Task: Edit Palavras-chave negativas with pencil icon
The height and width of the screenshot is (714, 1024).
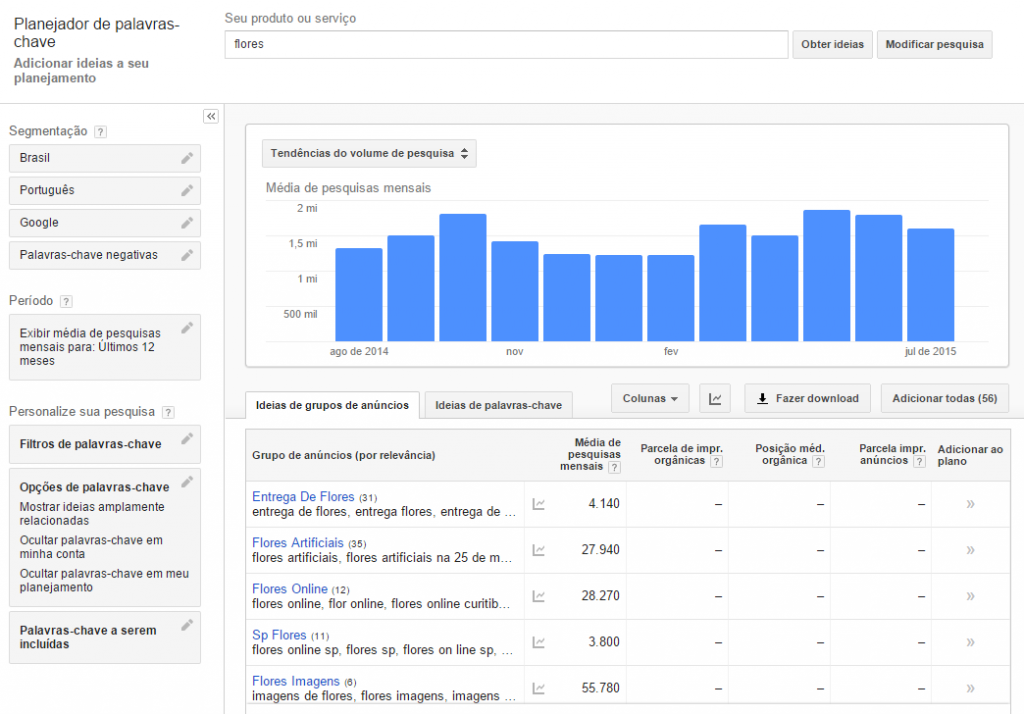Action: point(187,255)
